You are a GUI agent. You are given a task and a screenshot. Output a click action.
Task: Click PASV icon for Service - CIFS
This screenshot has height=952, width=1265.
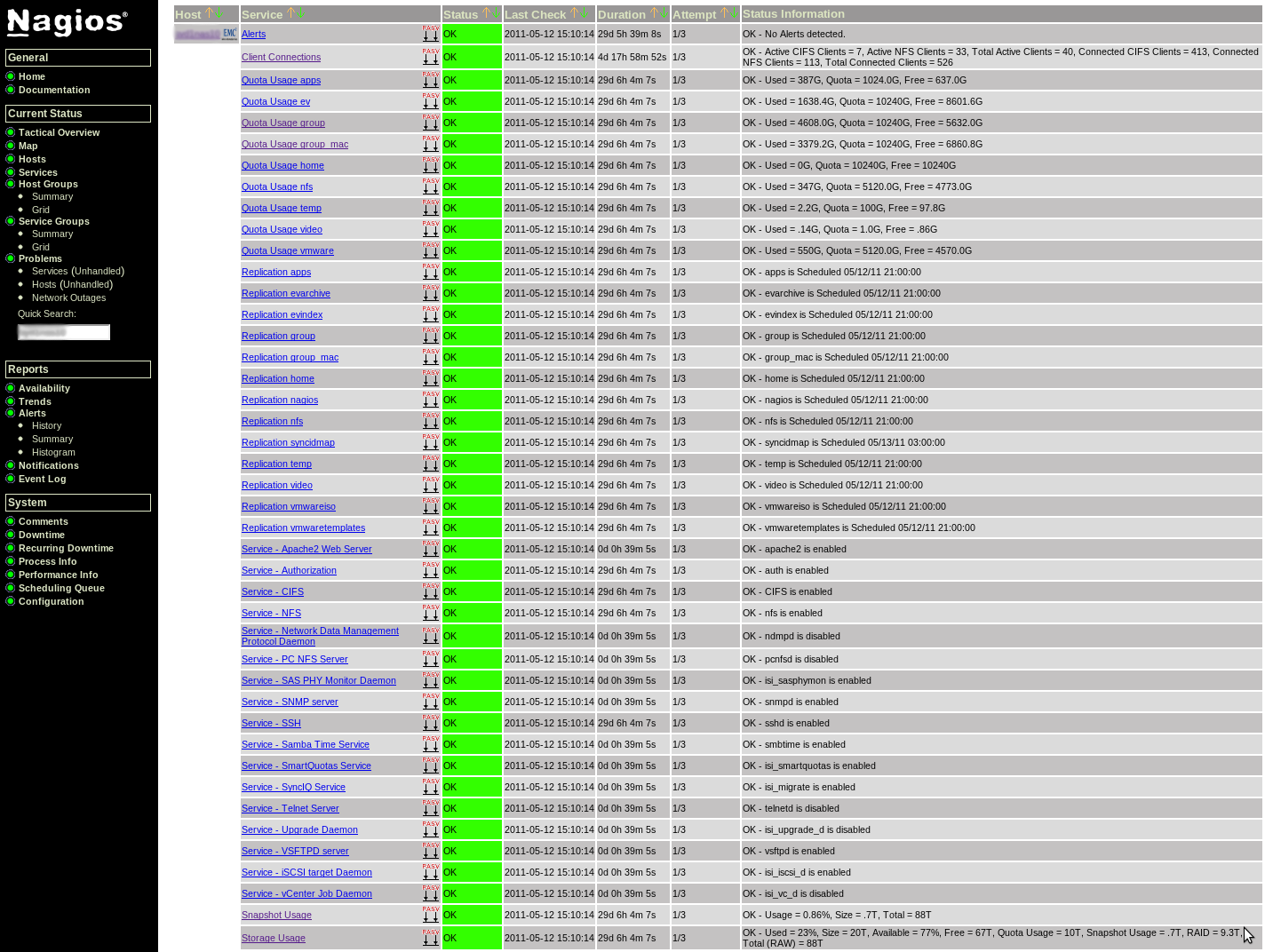(x=431, y=591)
